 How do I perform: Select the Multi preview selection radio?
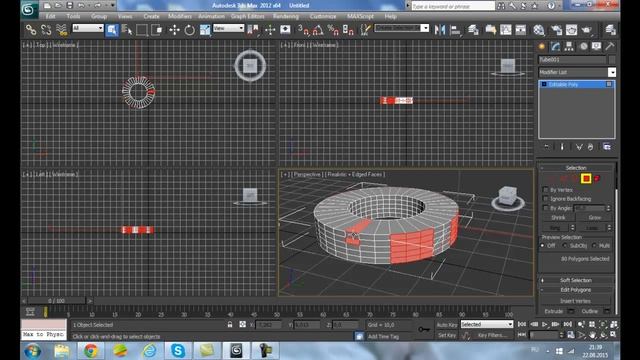coord(594,246)
